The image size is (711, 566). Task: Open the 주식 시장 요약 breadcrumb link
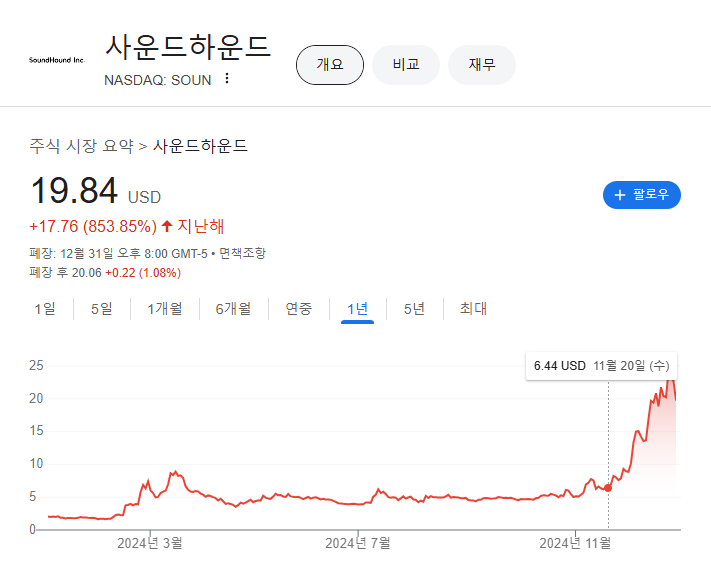82,146
